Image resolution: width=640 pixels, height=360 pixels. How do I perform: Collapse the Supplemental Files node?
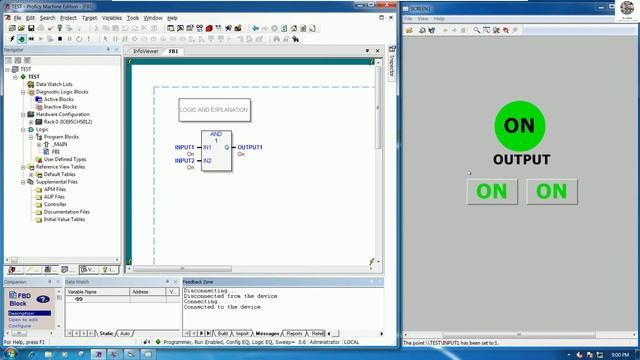coord(23,182)
